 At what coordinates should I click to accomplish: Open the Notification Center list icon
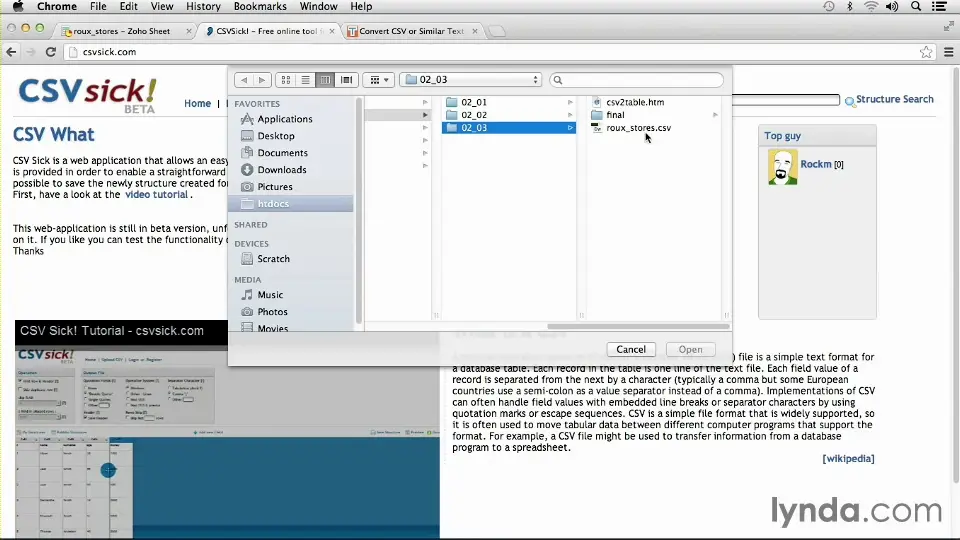(939, 6)
